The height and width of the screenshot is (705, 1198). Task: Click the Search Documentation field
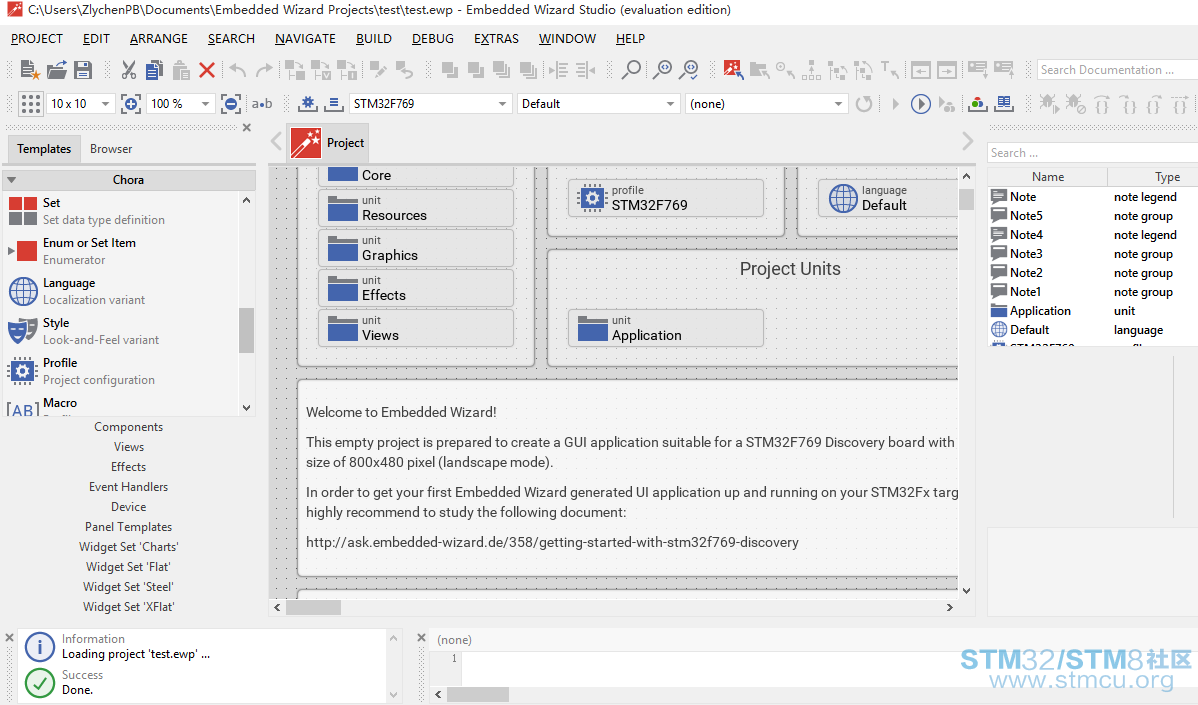(1115, 70)
